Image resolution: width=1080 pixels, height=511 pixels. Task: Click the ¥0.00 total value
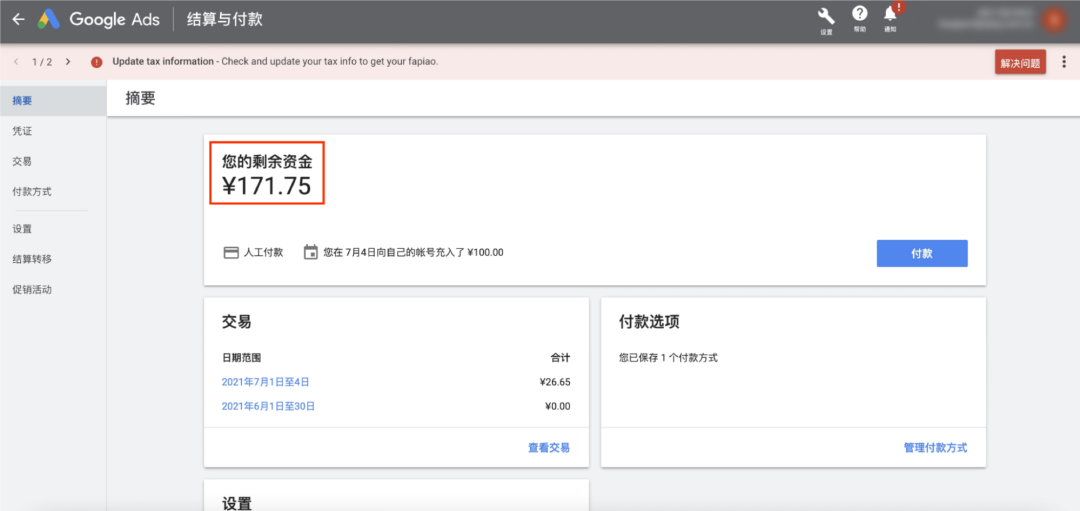pos(558,406)
